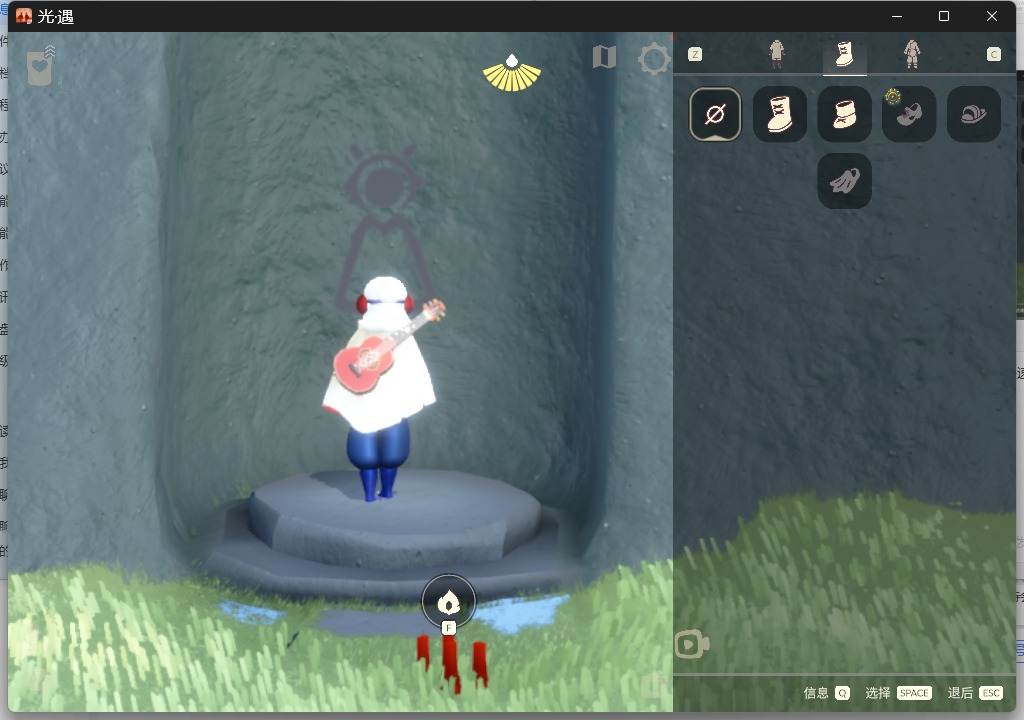Click the 退后 back prompt
The width and height of the screenshot is (1024, 720).
[975, 693]
